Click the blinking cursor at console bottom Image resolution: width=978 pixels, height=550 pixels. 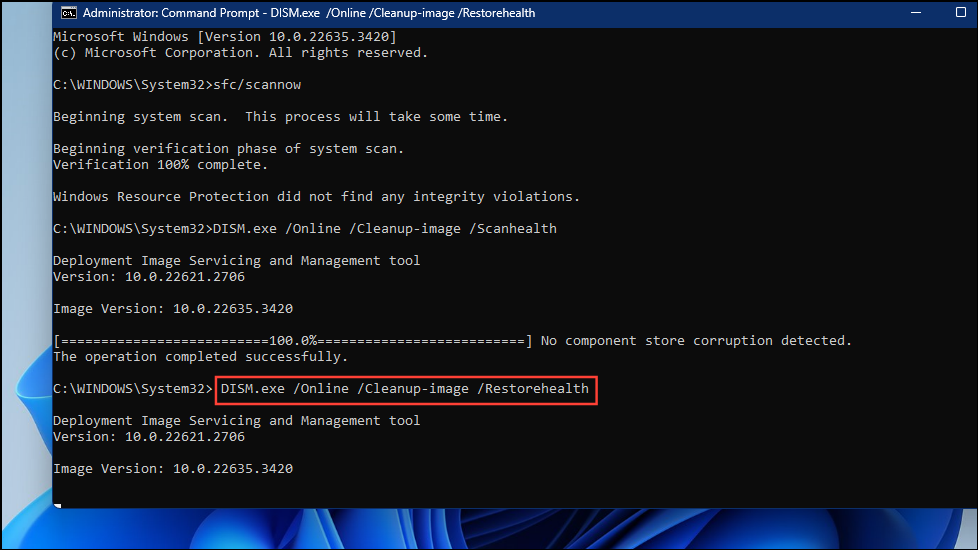[57, 506]
